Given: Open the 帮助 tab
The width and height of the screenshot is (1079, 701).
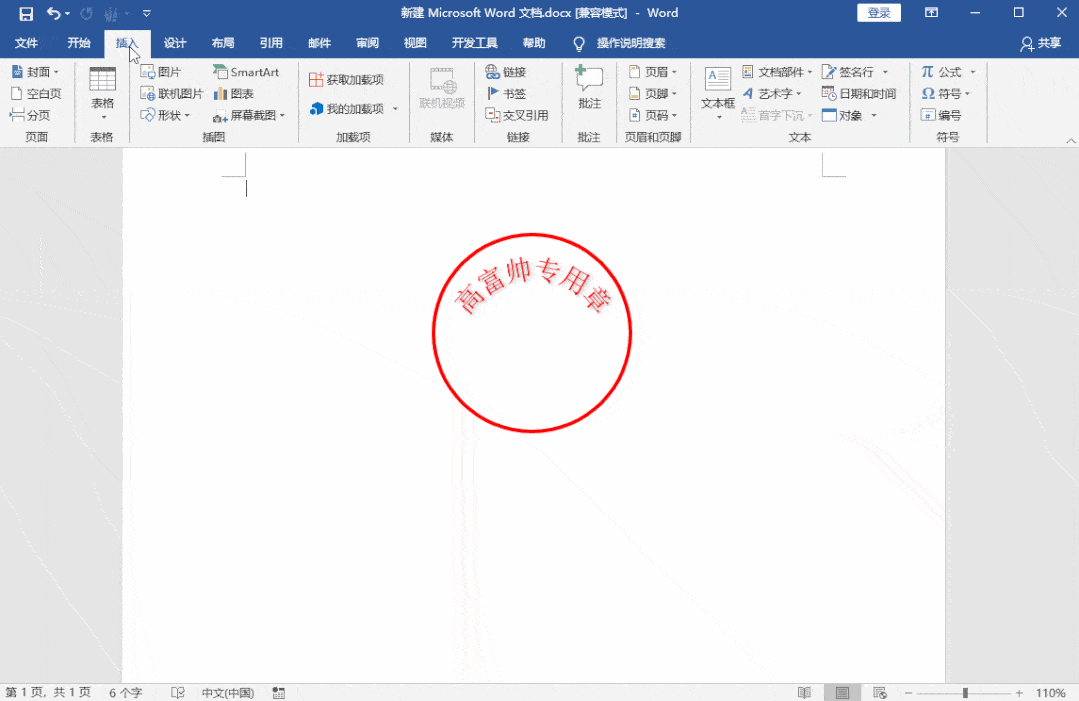Looking at the screenshot, I should pos(534,43).
